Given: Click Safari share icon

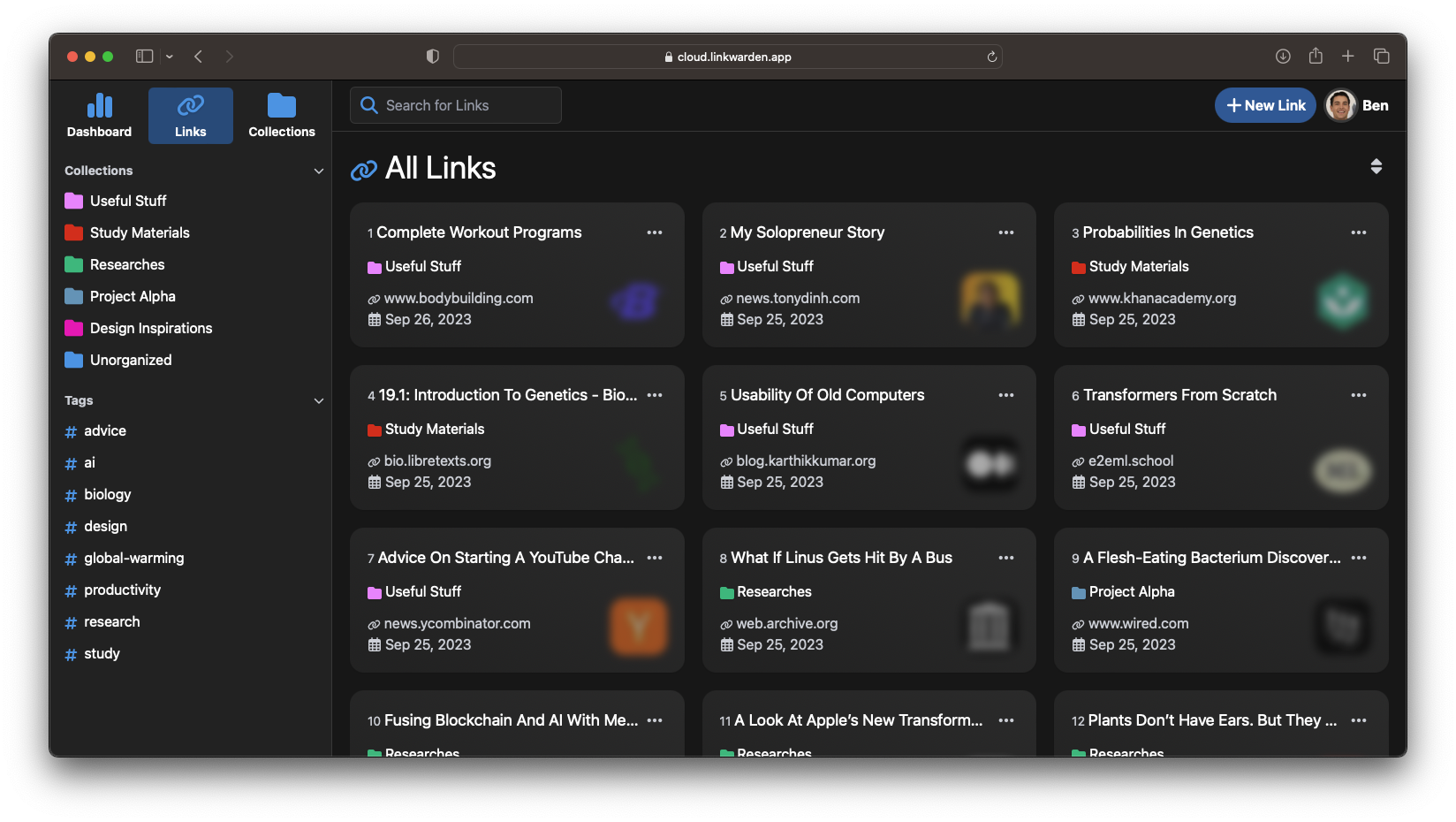Looking at the screenshot, I should click(1315, 57).
